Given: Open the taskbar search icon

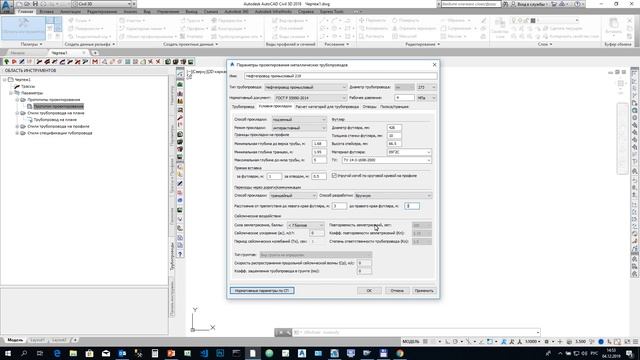Looking at the screenshot, I should 24,353.
